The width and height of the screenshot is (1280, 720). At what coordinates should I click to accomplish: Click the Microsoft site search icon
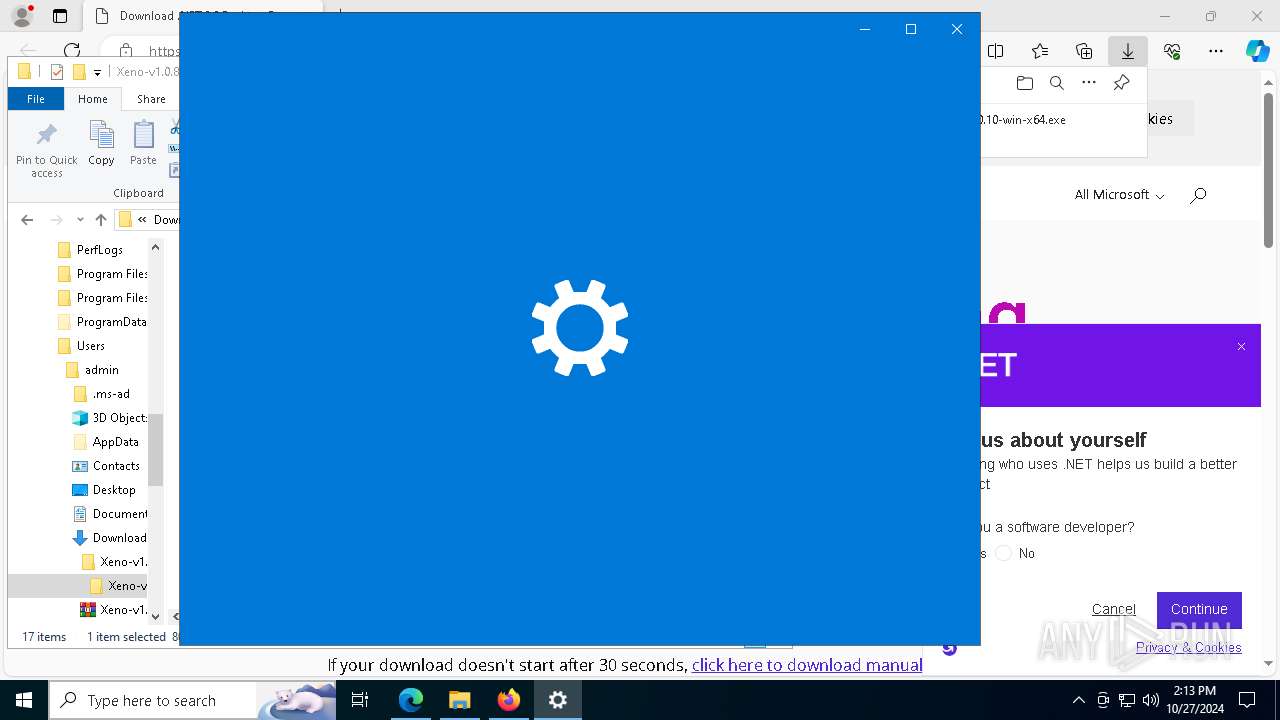[1198, 195]
